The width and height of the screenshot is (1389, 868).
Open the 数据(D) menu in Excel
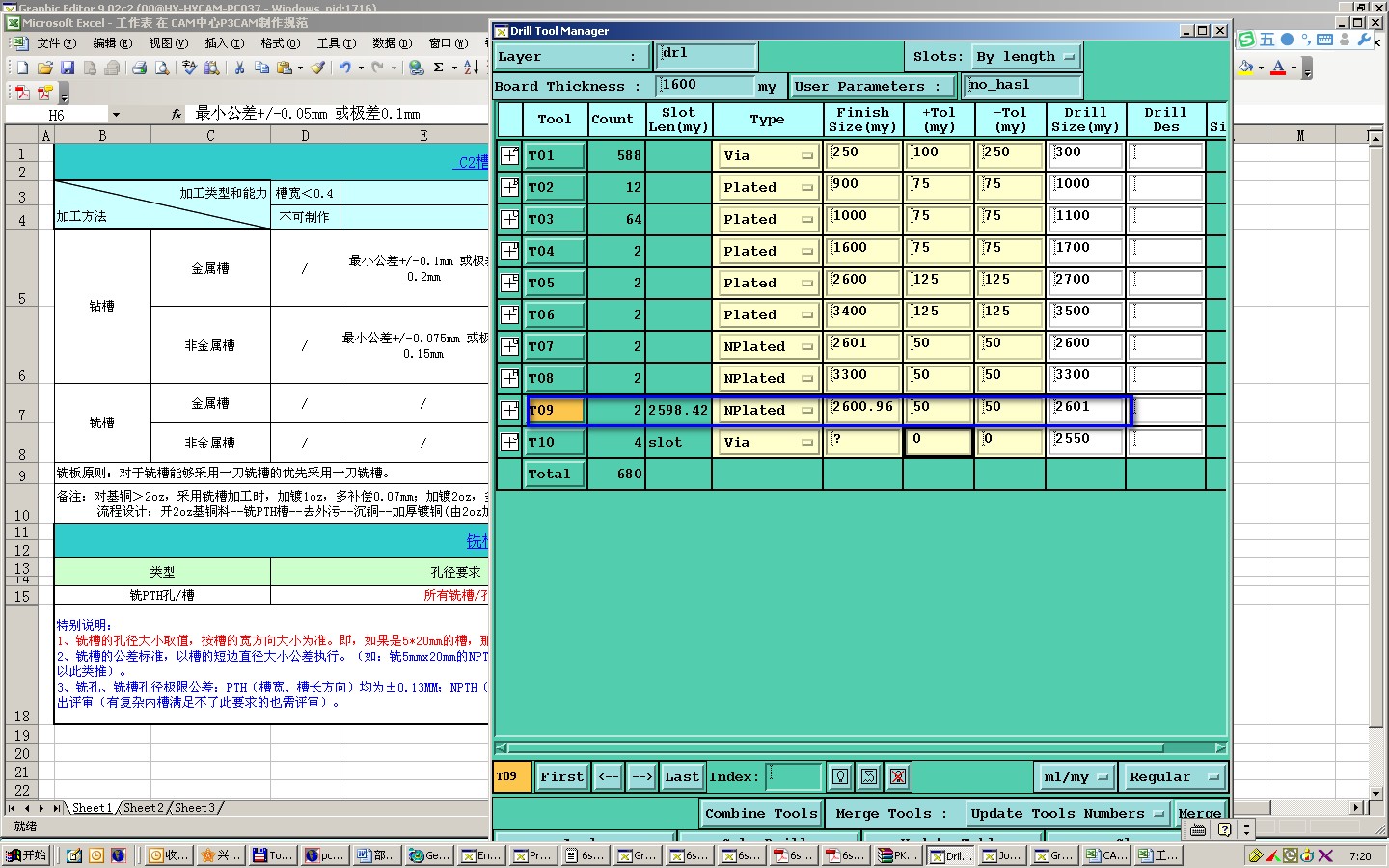pyautogui.click(x=392, y=43)
